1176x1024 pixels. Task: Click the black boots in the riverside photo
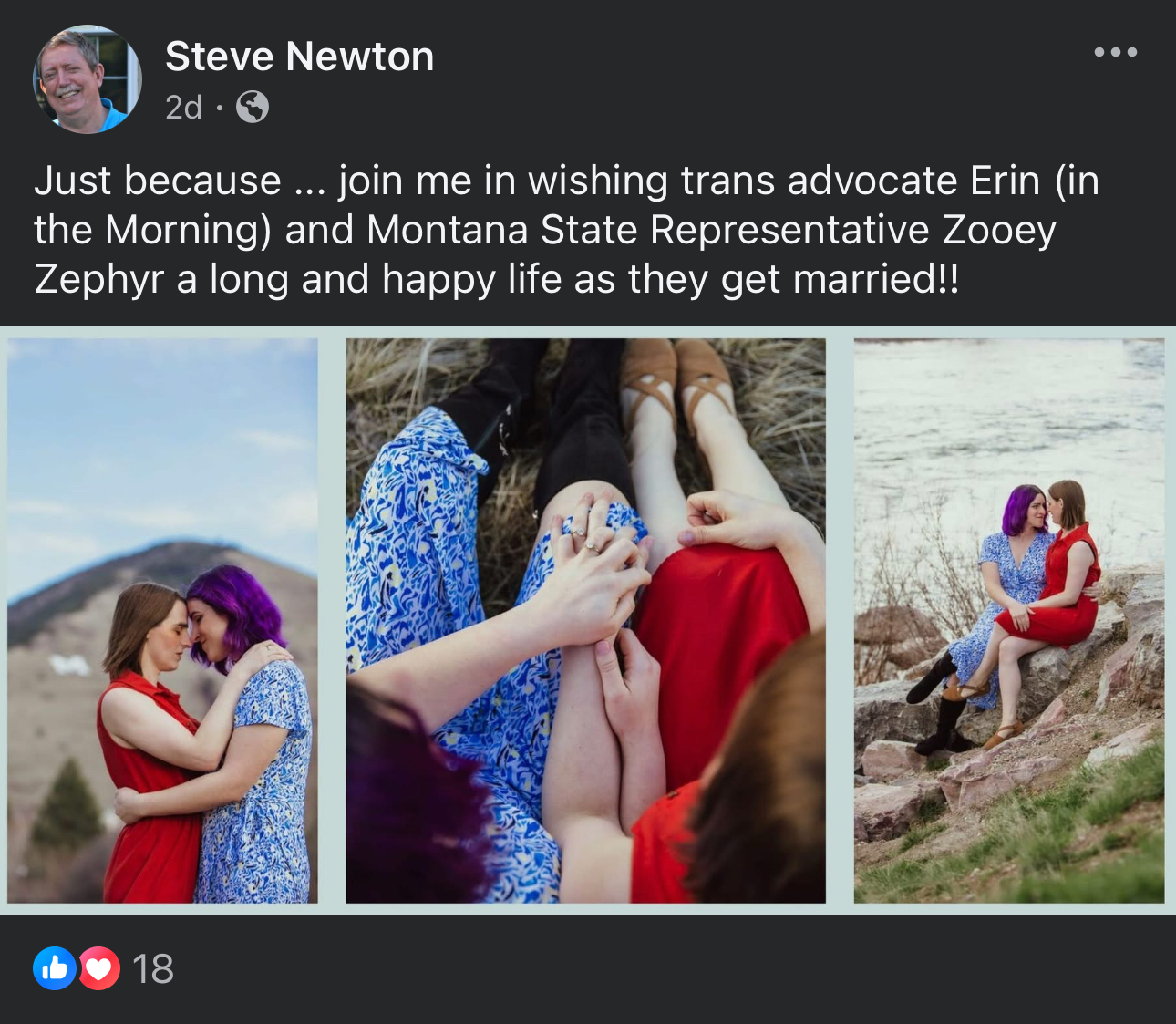[x=941, y=707]
